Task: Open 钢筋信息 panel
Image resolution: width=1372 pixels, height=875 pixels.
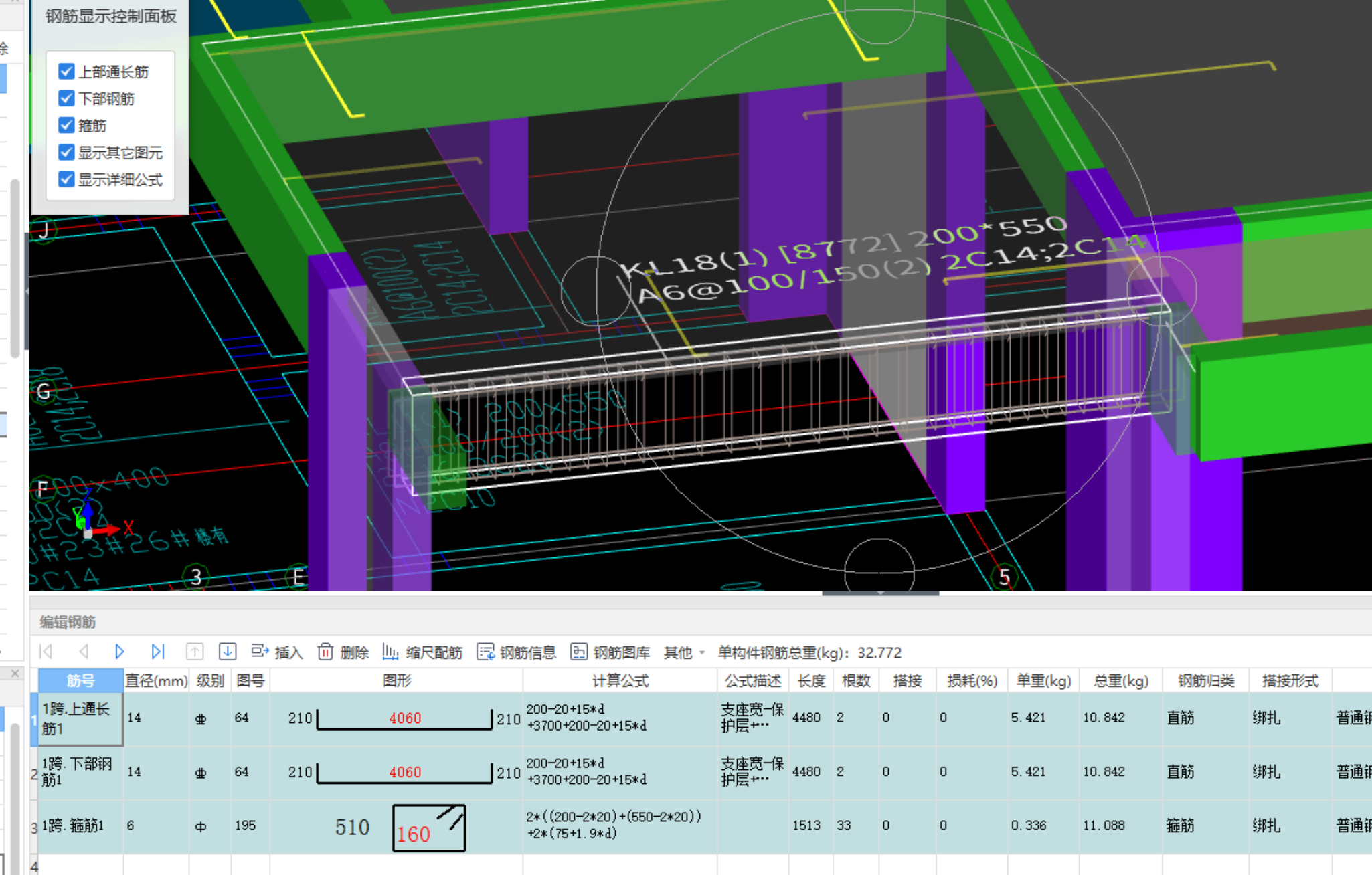Action: click(516, 652)
